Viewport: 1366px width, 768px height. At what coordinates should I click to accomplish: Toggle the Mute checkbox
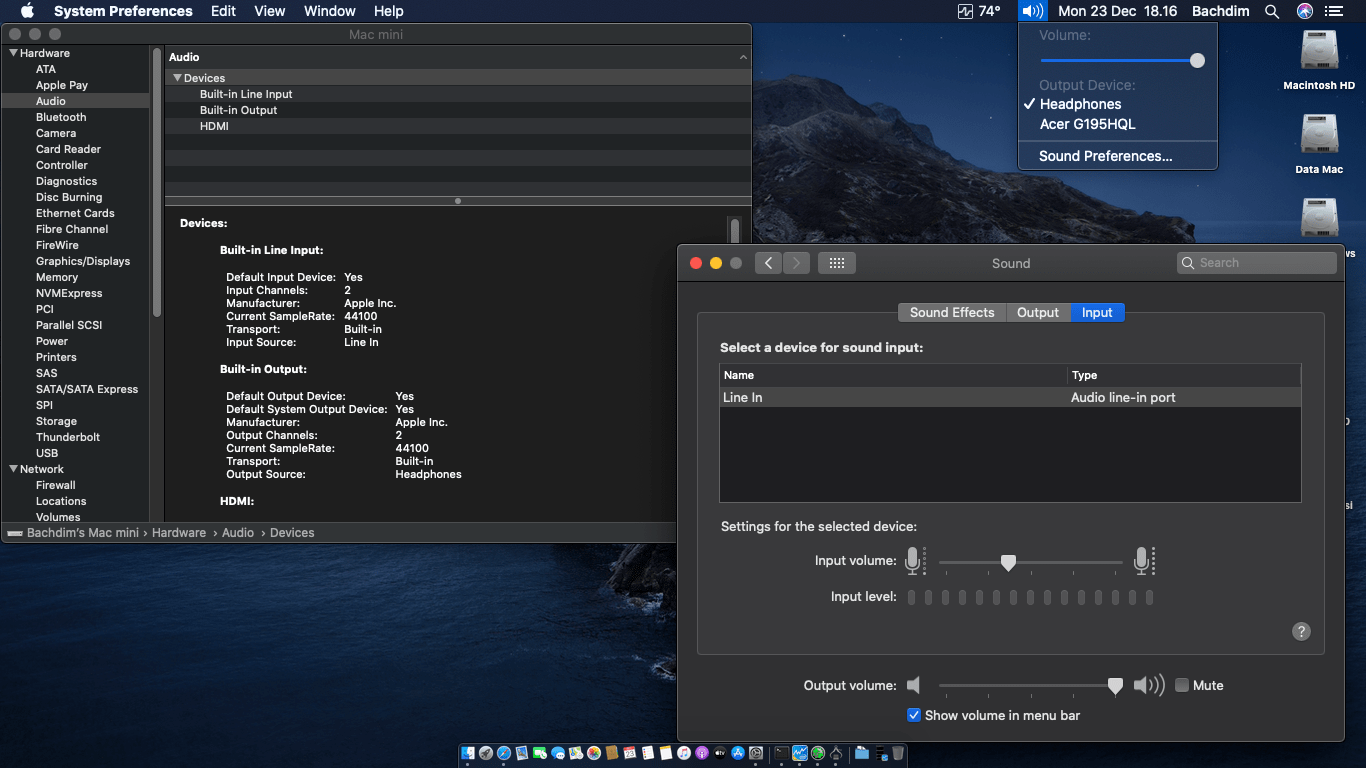click(x=1182, y=685)
